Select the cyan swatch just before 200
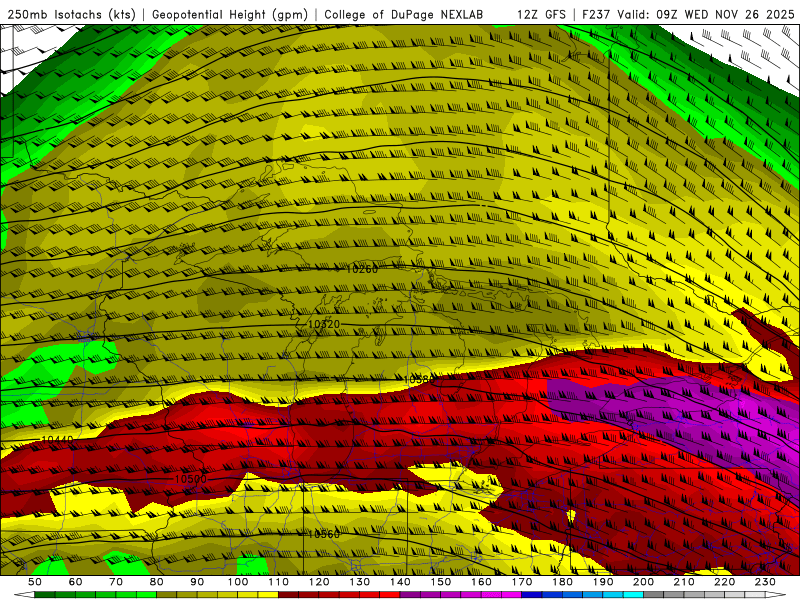The width and height of the screenshot is (800, 600). 633,594
